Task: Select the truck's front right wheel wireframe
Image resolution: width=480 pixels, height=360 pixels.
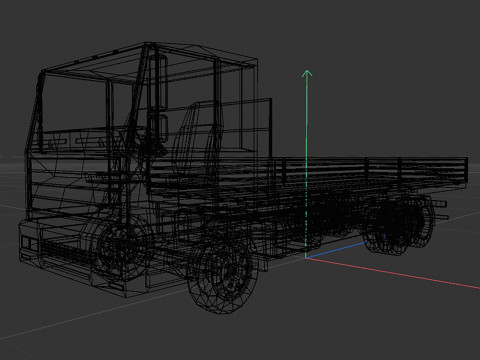Action: coord(223,277)
